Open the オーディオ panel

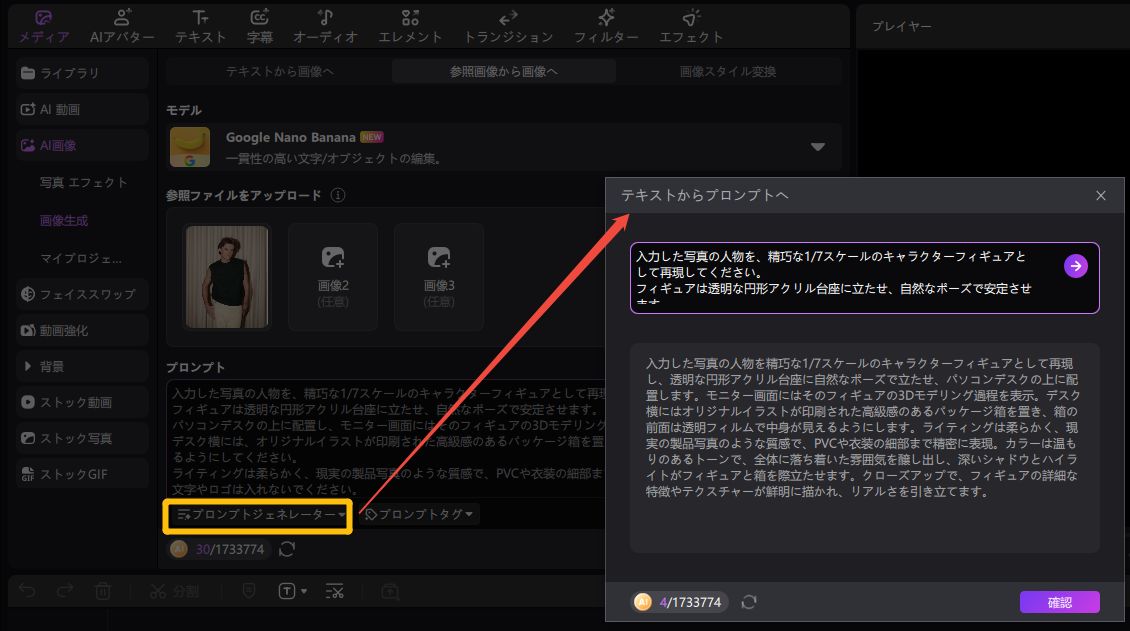[x=325, y=26]
